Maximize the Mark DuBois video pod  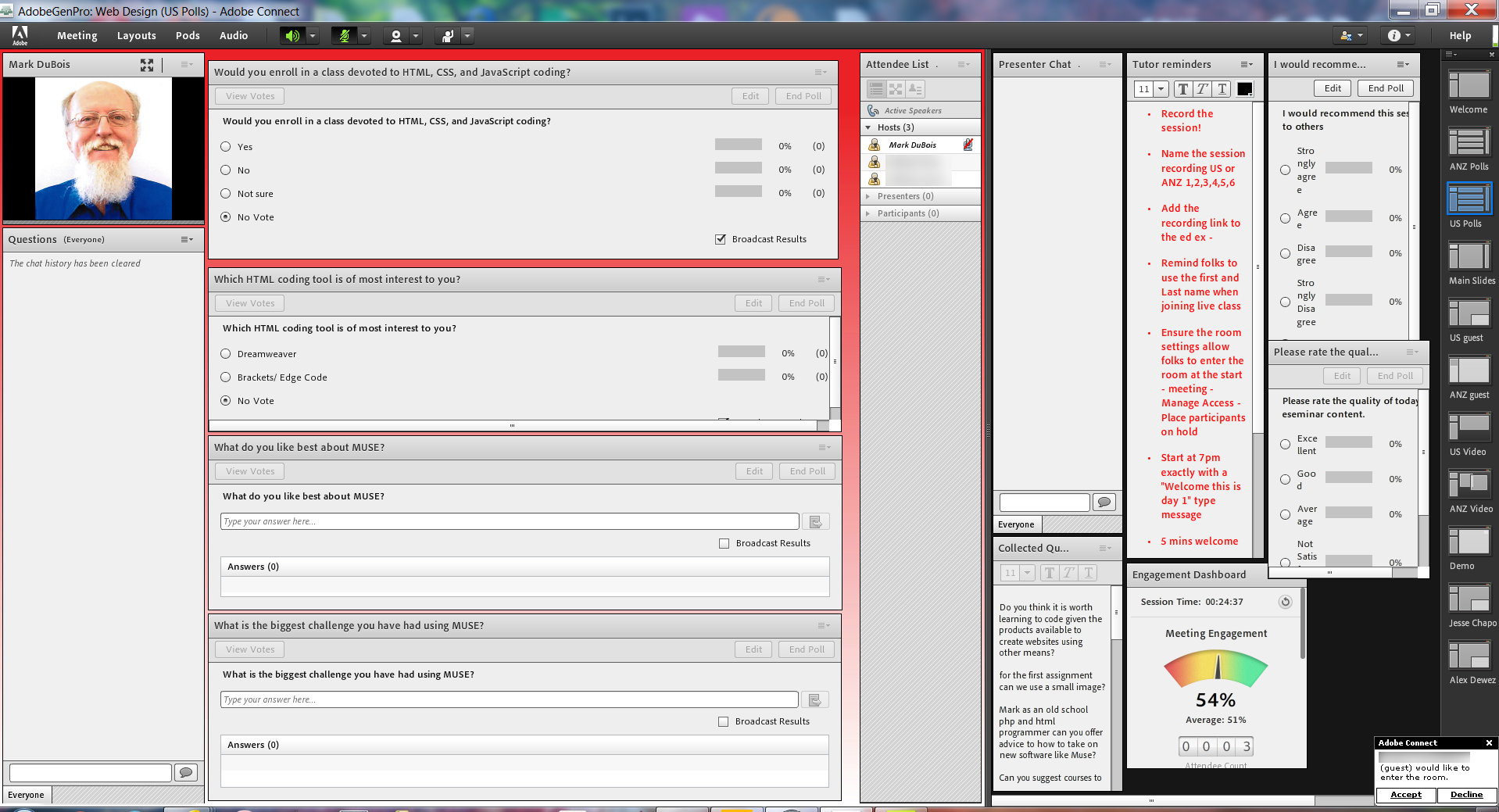[x=147, y=65]
